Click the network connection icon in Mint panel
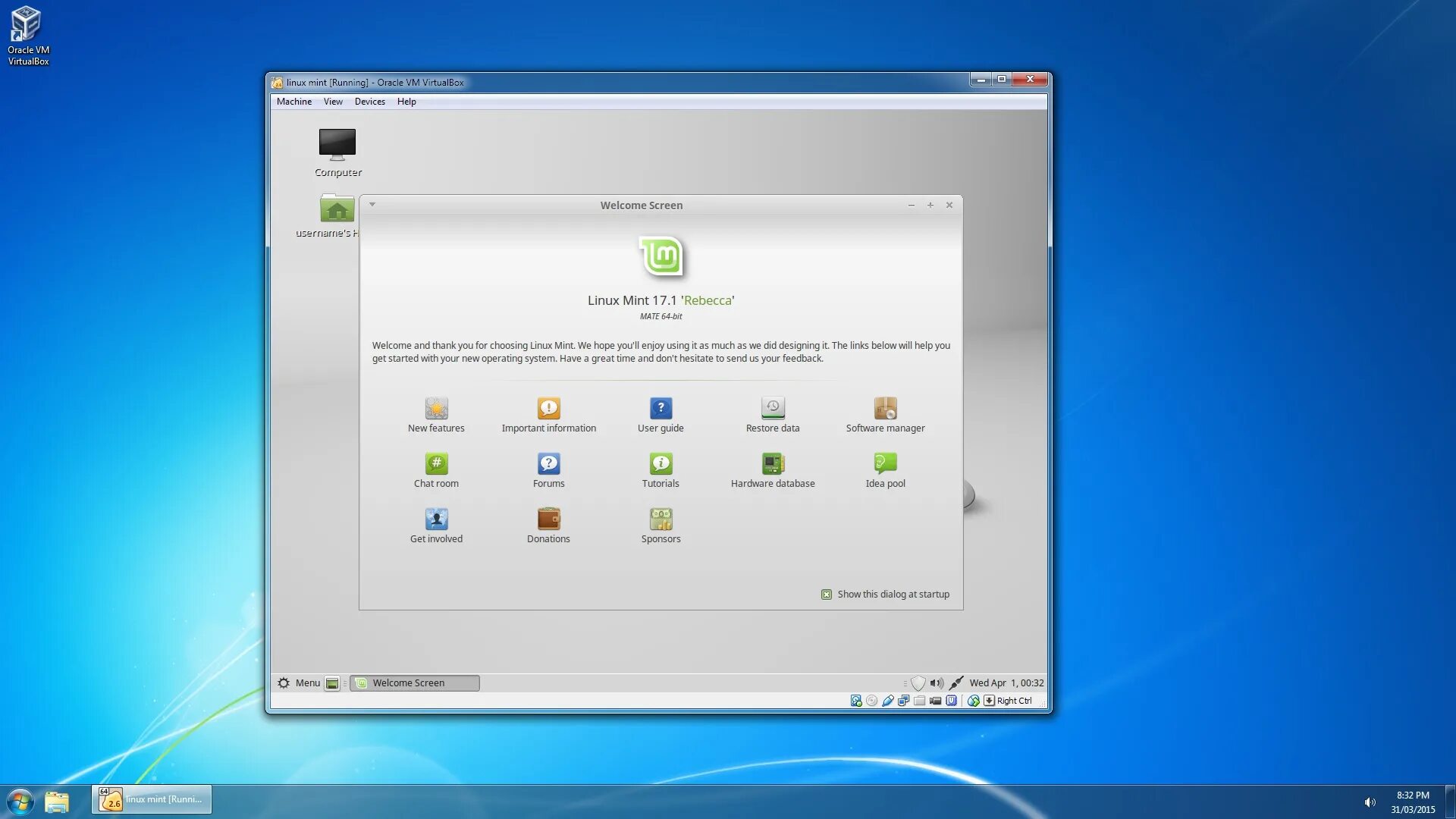Viewport: 1456px width, 819px height. pyautogui.click(x=956, y=683)
